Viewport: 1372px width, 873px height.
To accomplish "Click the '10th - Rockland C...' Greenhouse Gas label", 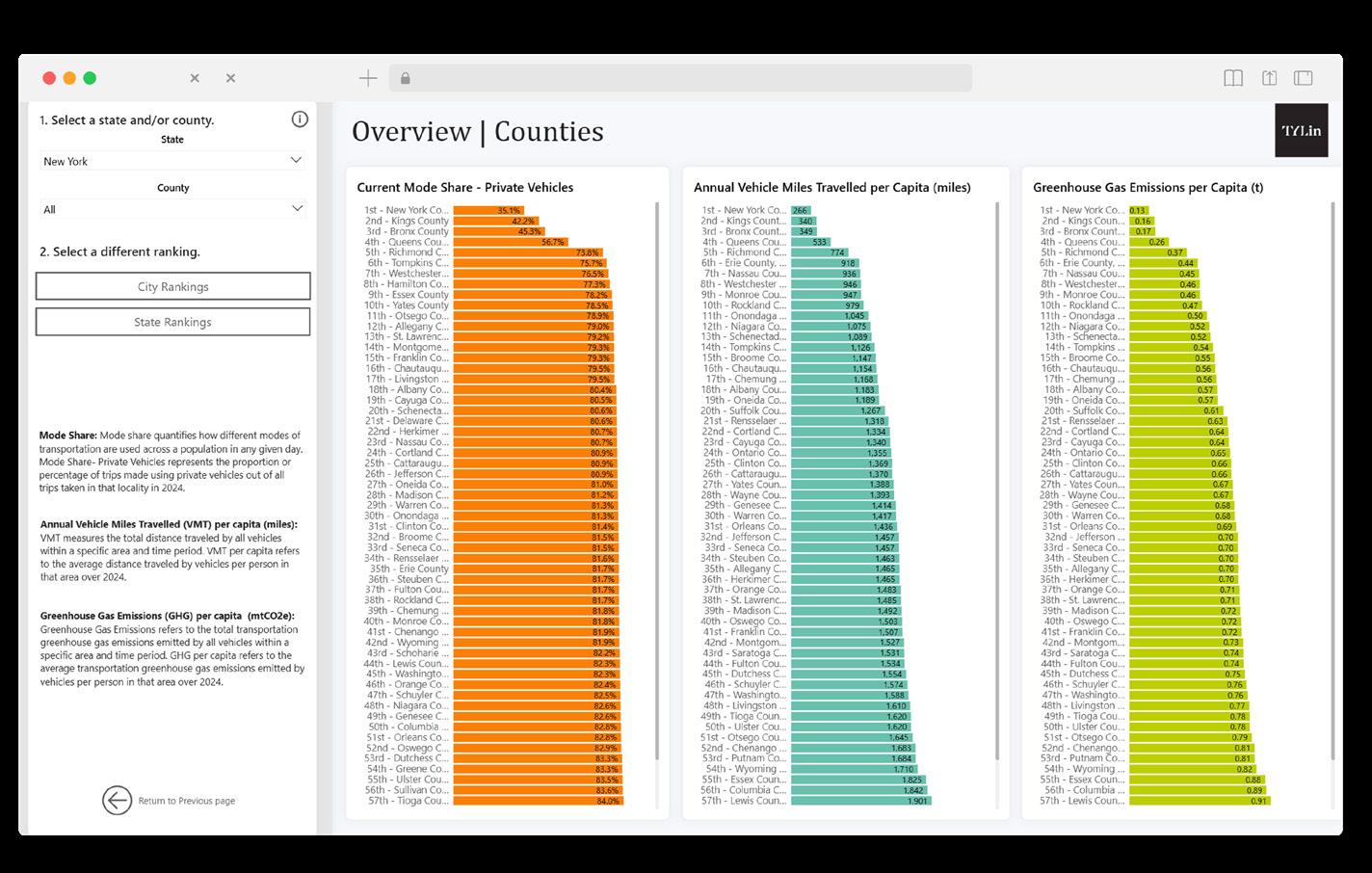I will point(1082,305).
